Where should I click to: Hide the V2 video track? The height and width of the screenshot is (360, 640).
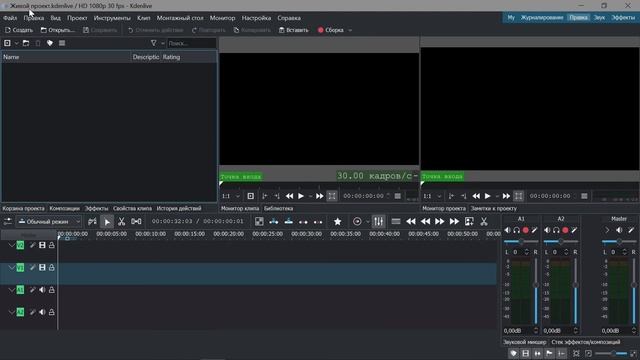[x=42, y=245]
